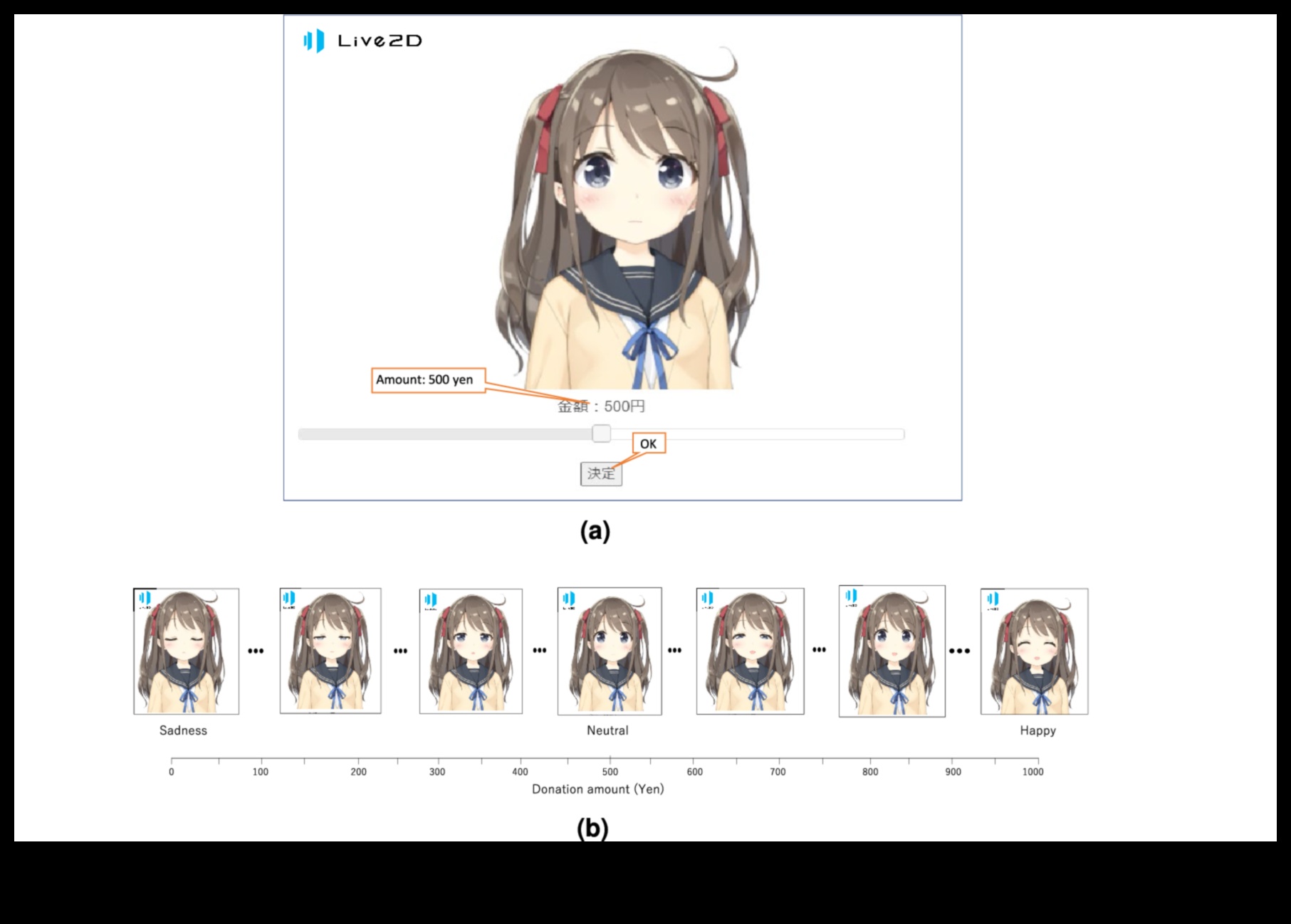
Task: Click the 'Sadness' caption text
Action: coord(183,730)
